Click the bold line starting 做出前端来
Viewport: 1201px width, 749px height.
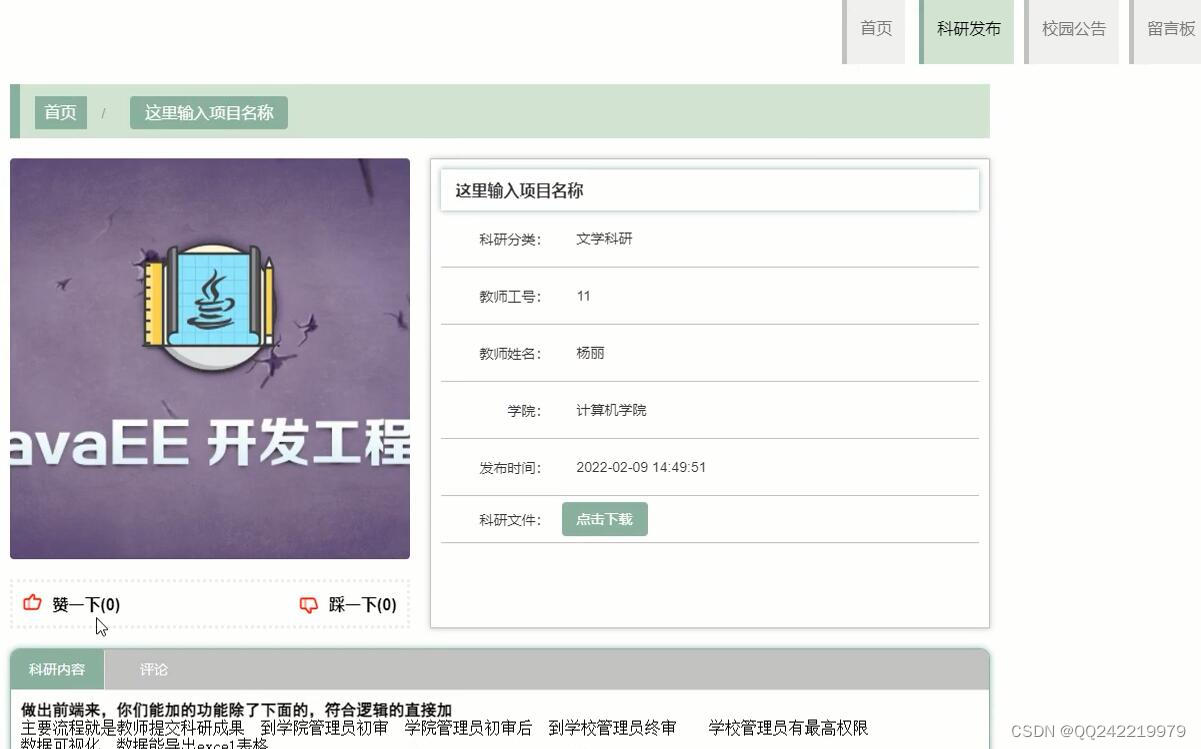pos(236,710)
